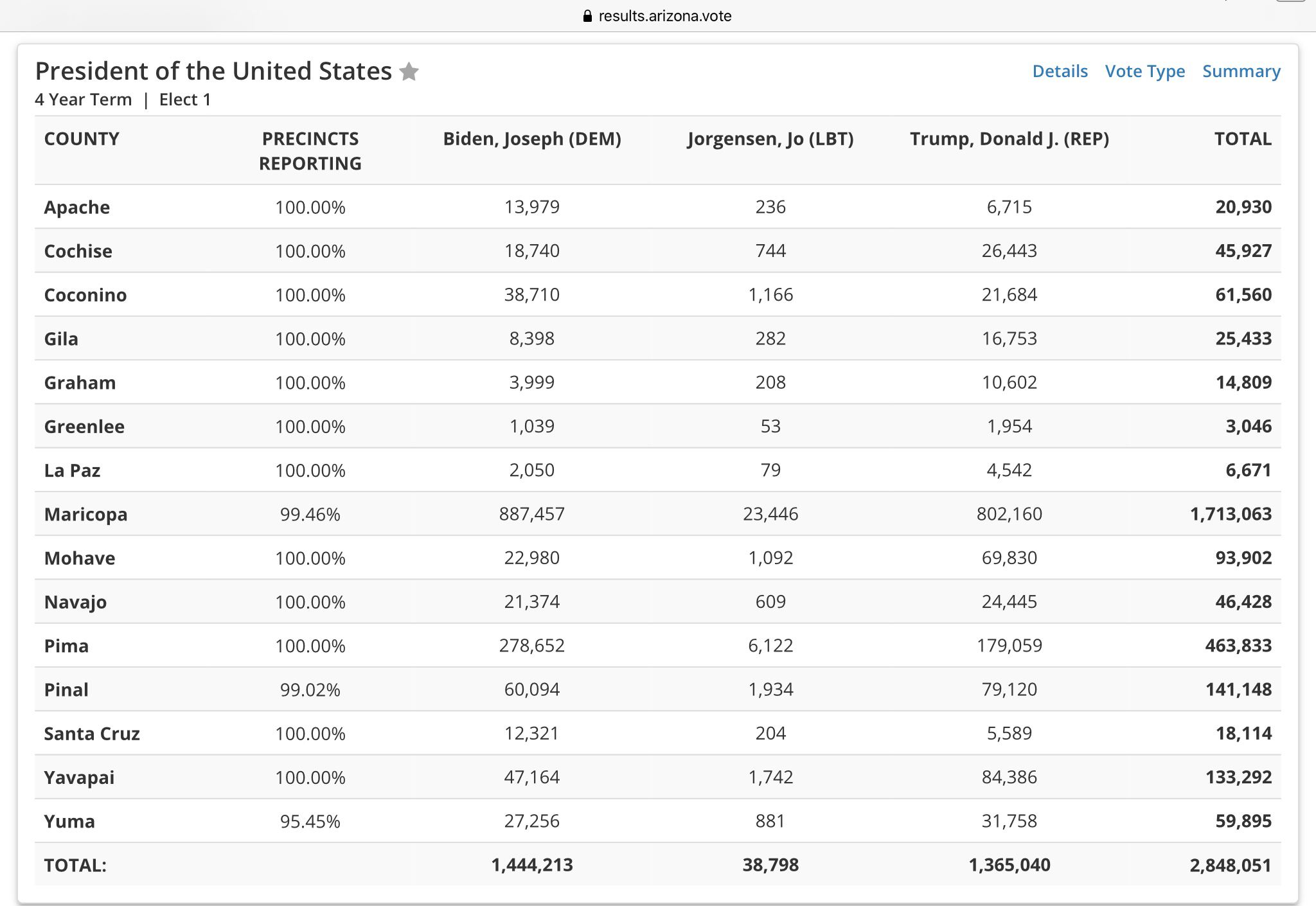
Task: Click Pinal's 99.02% precincts reporting value
Action: [x=310, y=689]
